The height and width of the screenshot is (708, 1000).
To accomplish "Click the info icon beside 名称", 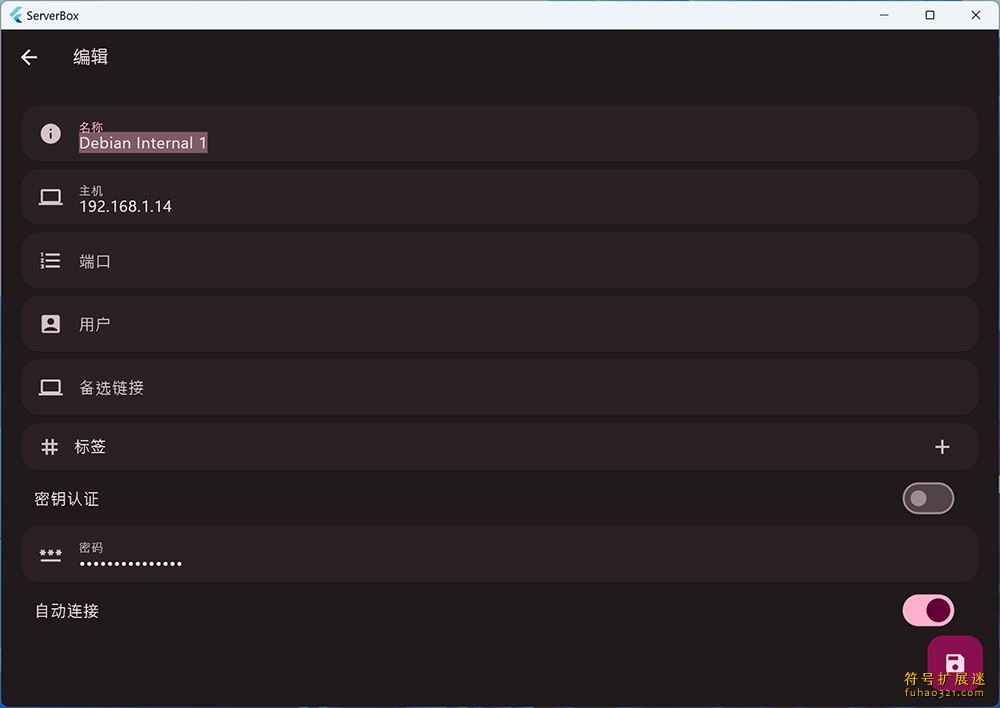I will pyautogui.click(x=50, y=133).
